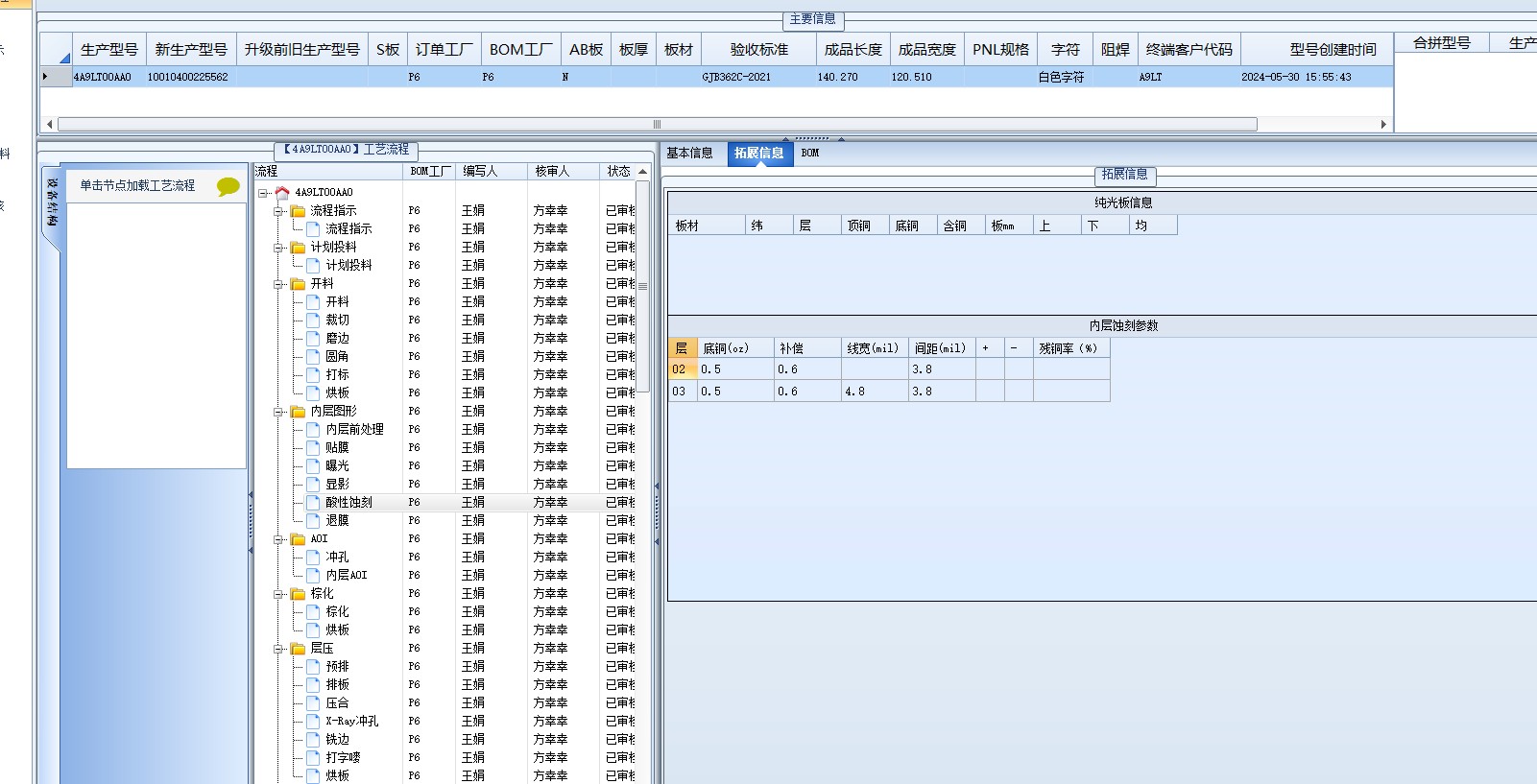Click the document icon beside 显影
The image size is (1537, 784).
click(x=313, y=484)
